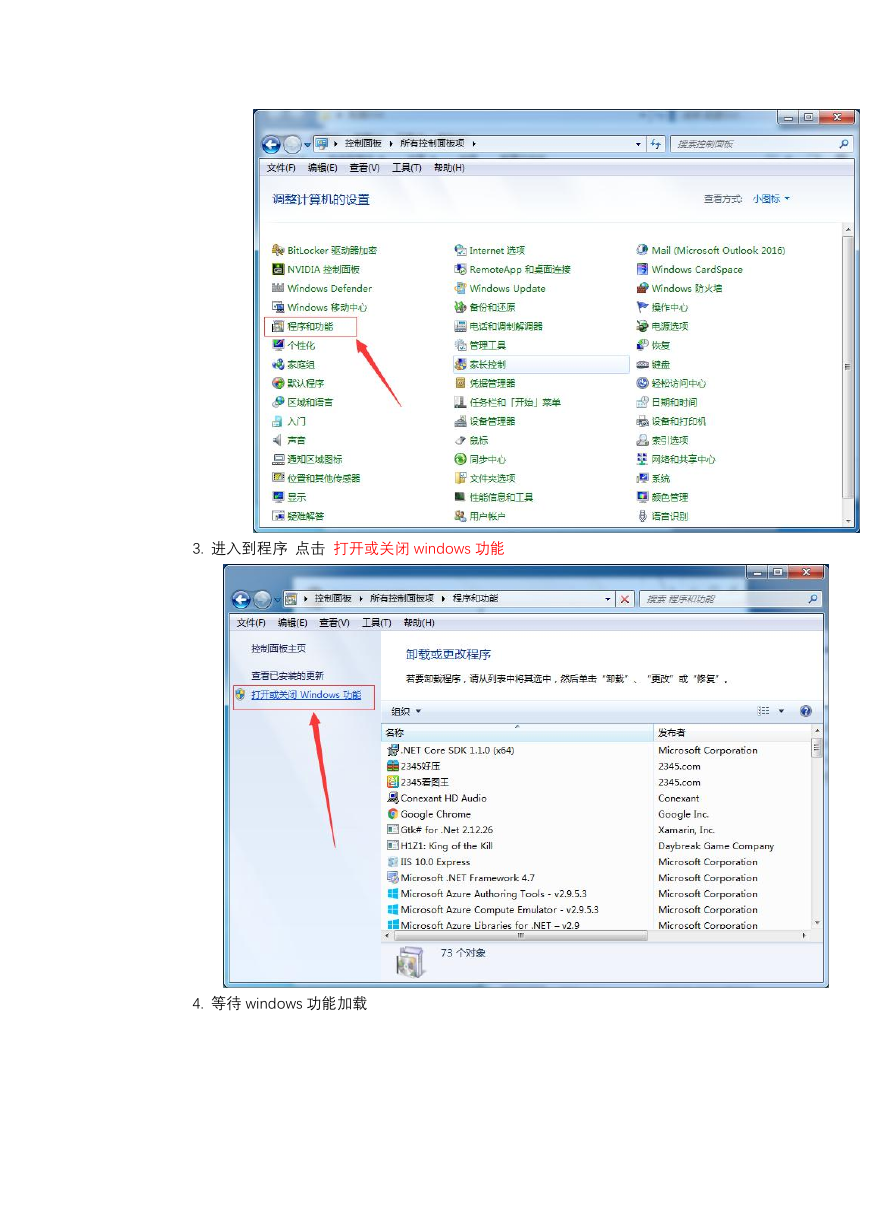Open 查看已安装的更新 link
869x1228 pixels.
click(x=287, y=676)
